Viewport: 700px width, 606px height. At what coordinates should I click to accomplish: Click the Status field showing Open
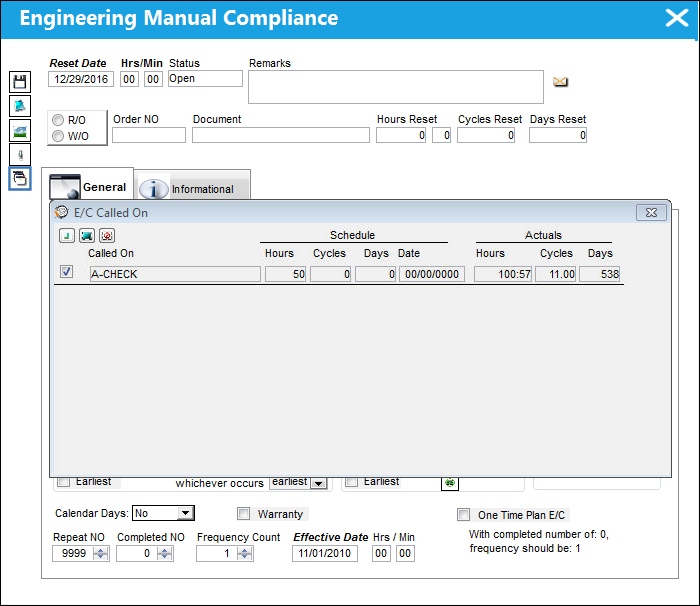(205, 79)
